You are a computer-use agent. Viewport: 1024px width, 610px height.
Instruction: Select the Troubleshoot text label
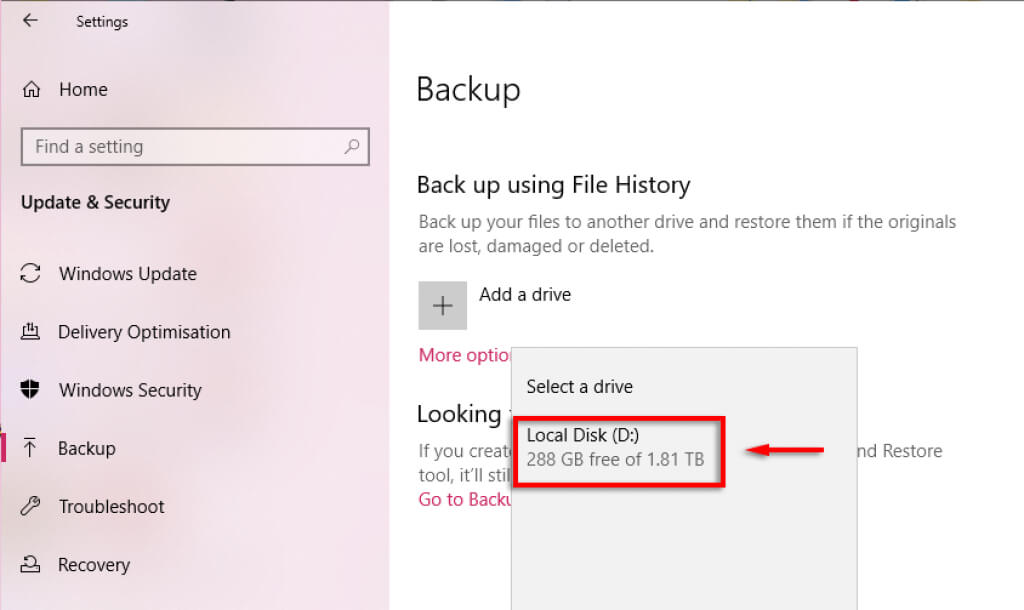(111, 506)
